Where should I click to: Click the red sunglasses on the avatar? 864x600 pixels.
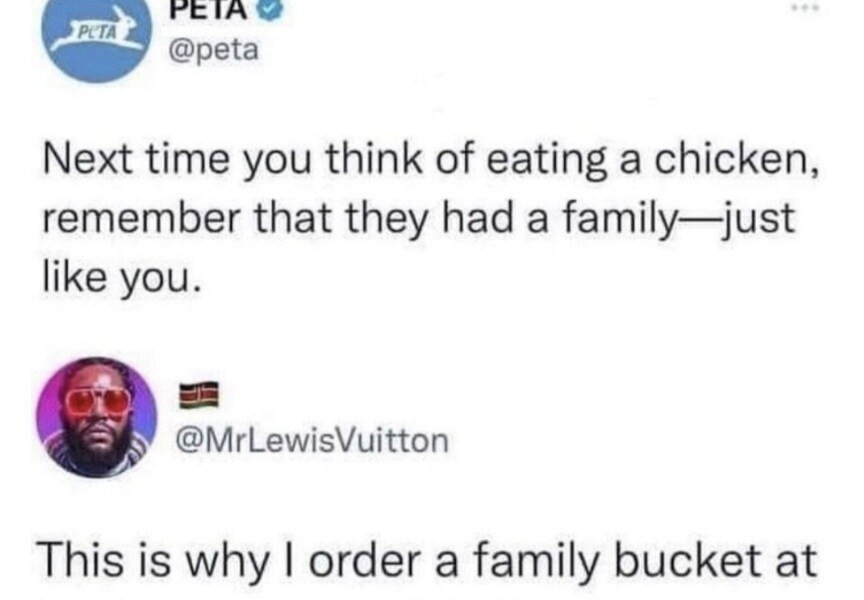pos(98,400)
